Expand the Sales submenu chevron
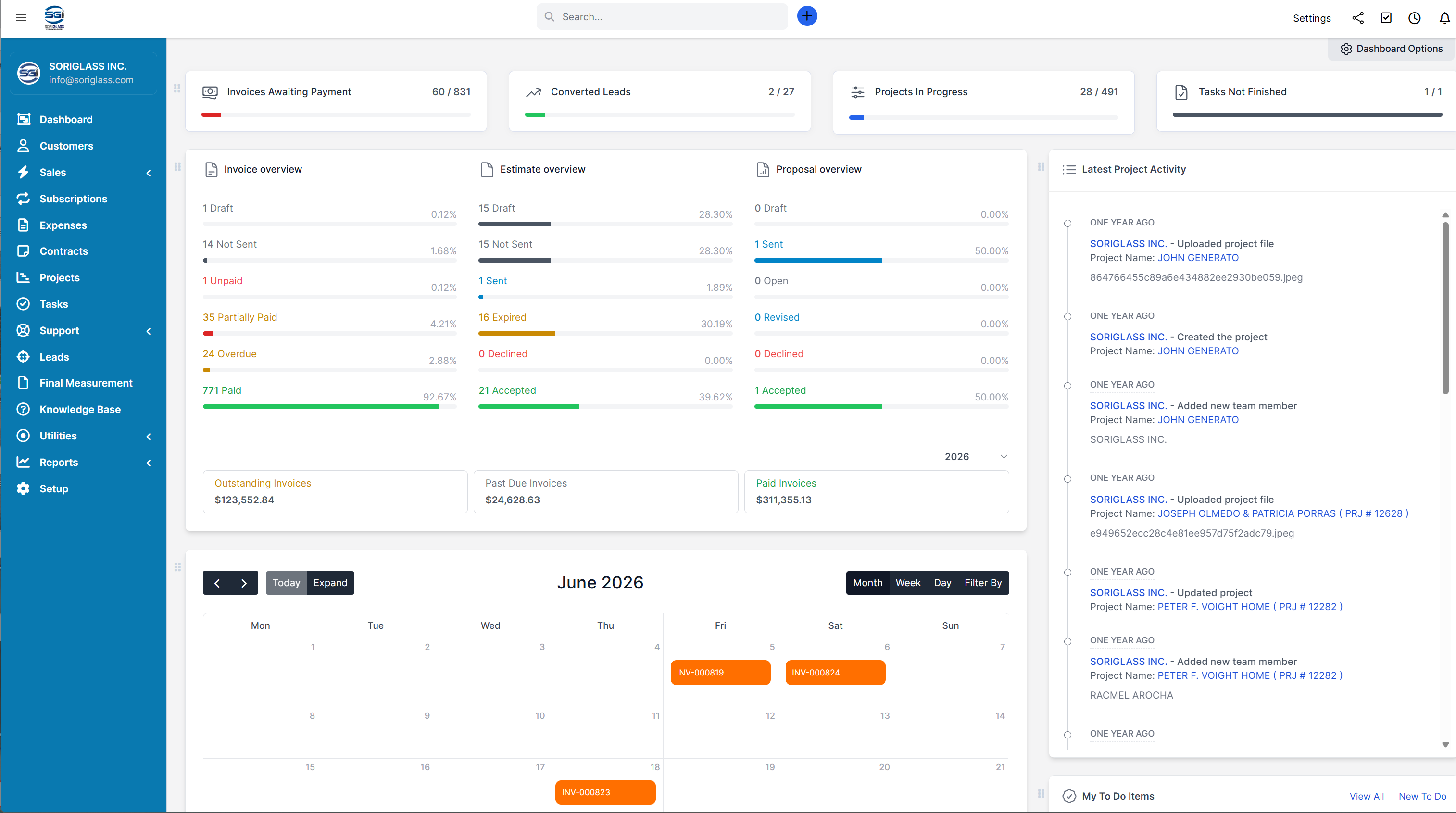The width and height of the screenshot is (1456, 813). 149,173
